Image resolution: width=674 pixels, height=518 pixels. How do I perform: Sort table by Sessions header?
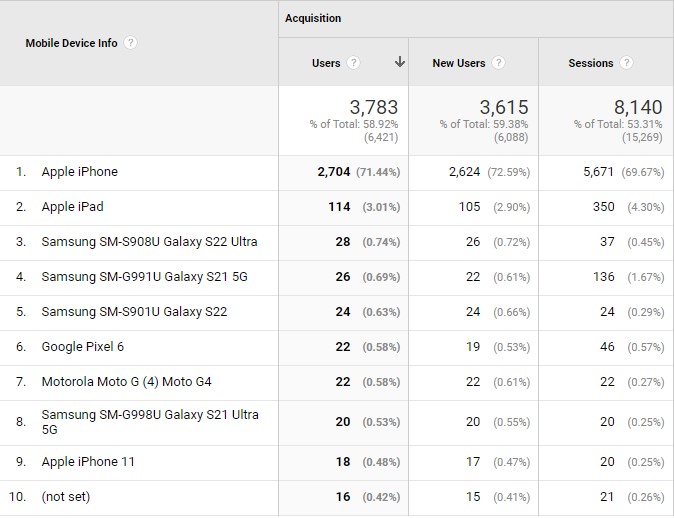pyautogui.click(x=591, y=63)
